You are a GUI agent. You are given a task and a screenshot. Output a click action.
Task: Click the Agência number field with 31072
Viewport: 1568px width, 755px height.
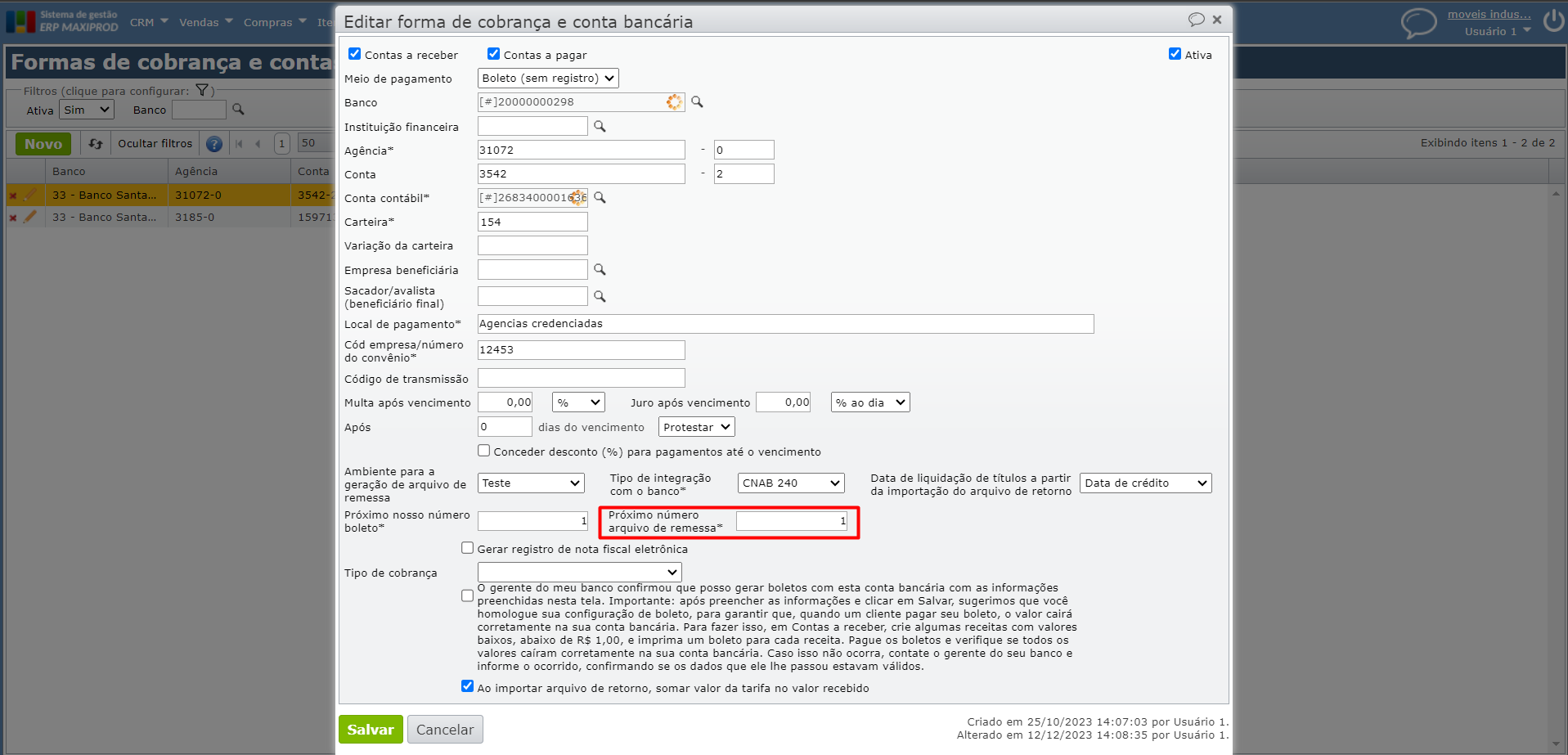[582, 151]
